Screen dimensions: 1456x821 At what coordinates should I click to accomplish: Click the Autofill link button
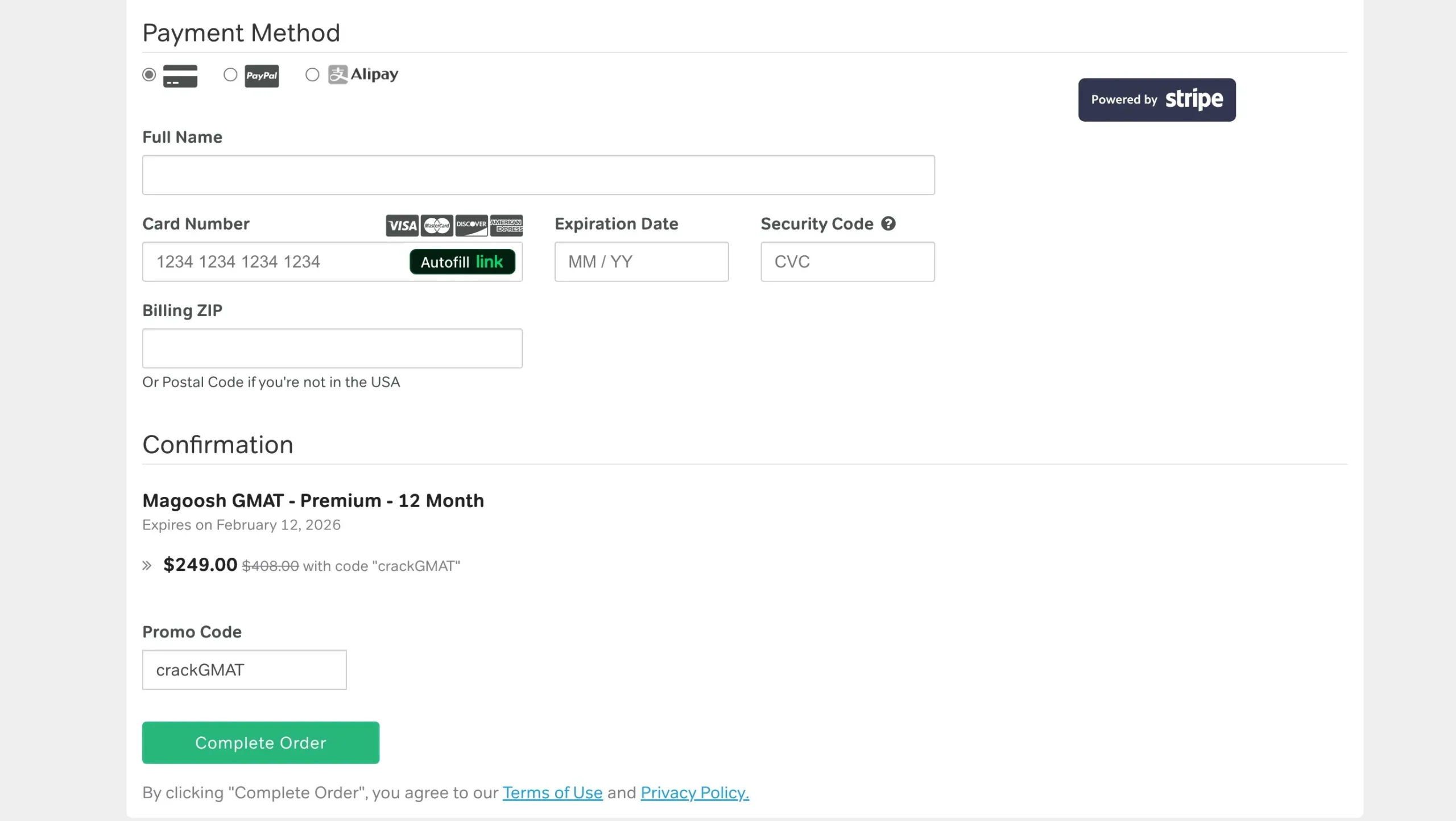(x=462, y=262)
